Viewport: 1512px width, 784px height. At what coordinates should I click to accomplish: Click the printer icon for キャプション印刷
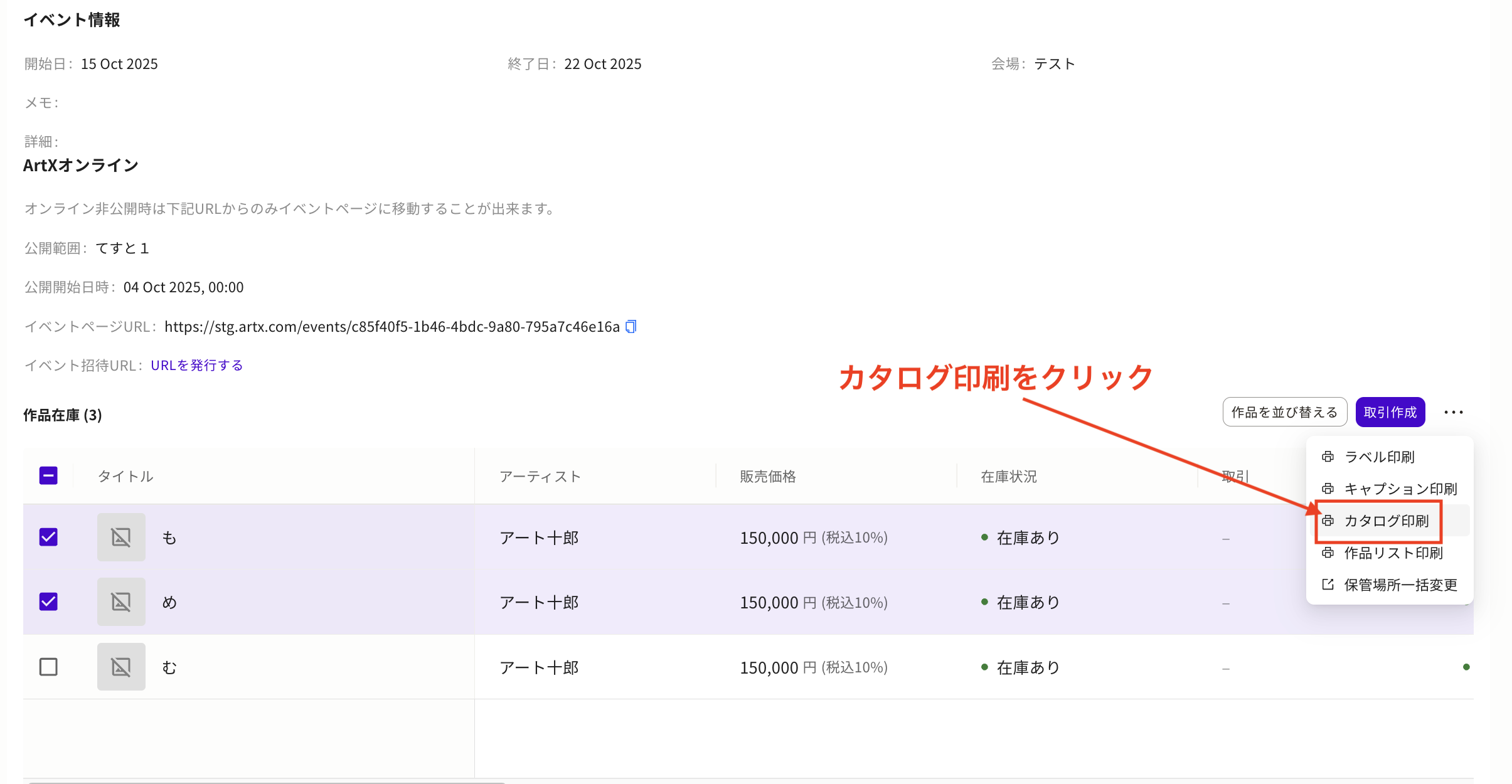(1328, 489)
